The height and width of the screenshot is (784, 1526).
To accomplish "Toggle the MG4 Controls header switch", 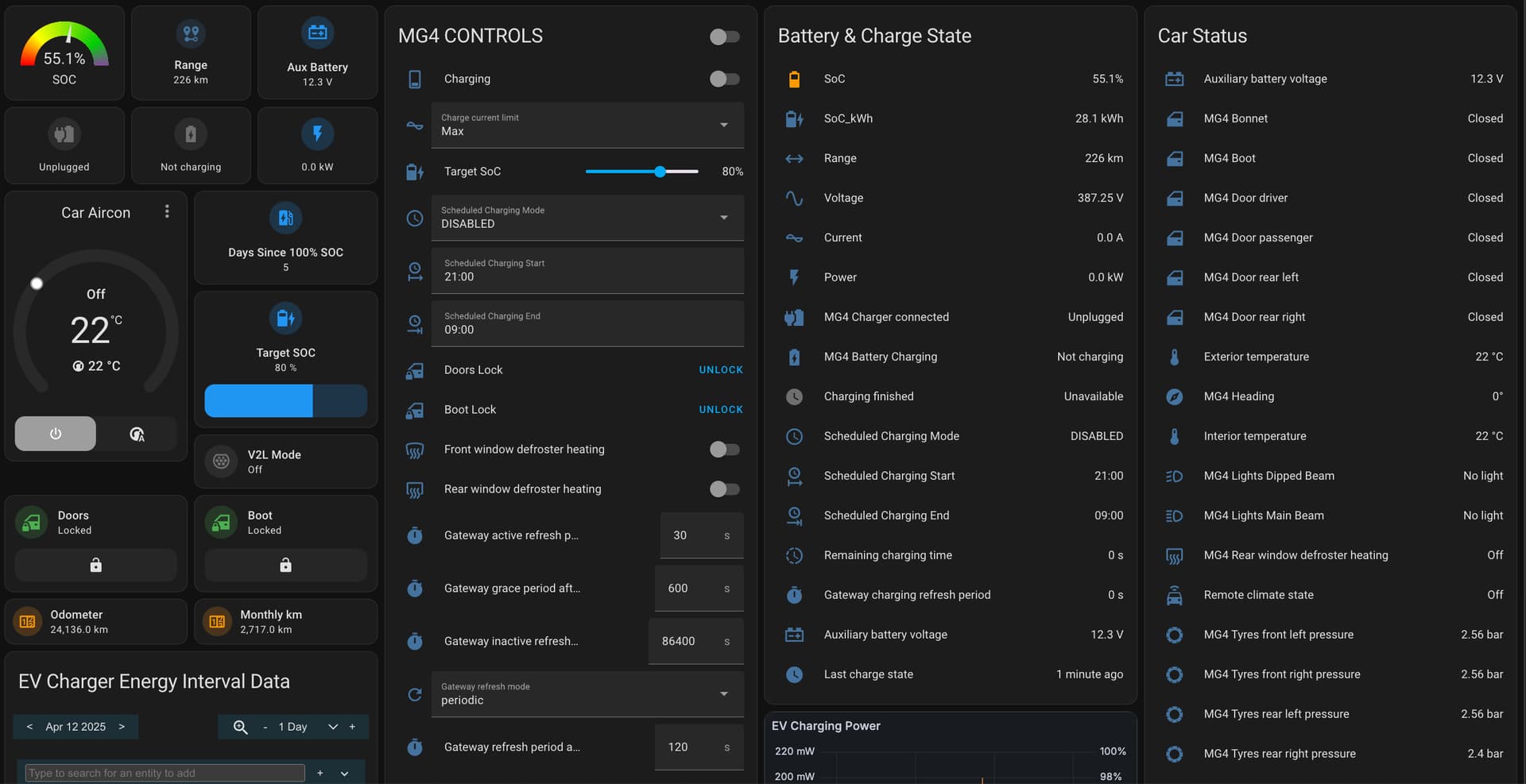I will click(724, 37).
